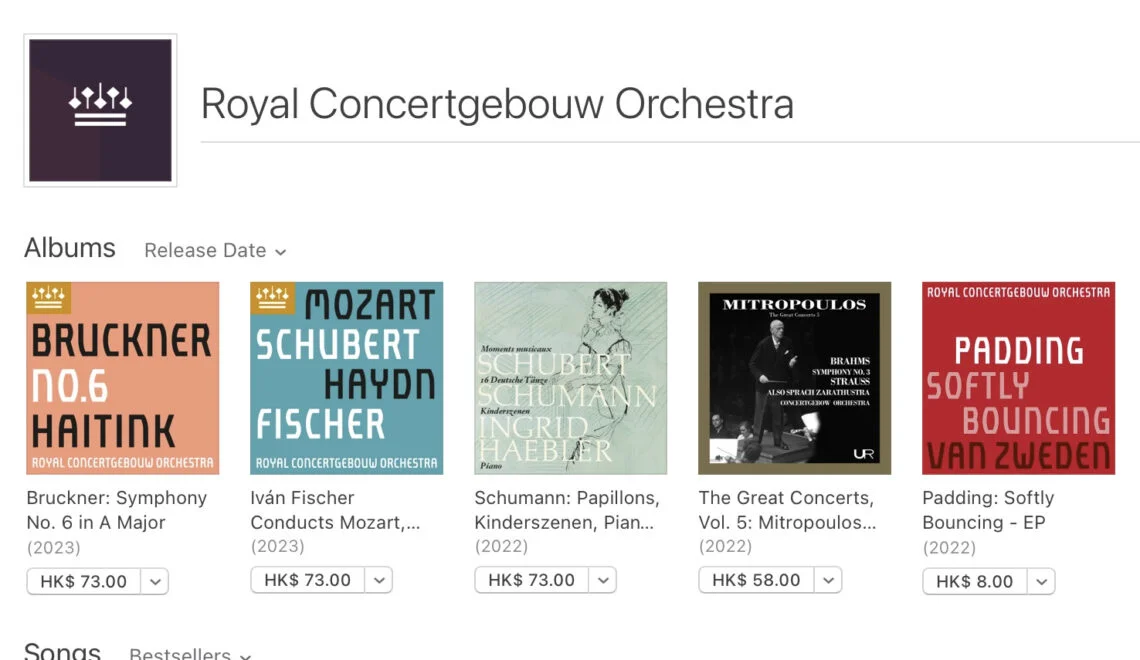Buy The Great Concerts Vol. 5 for HK$ 58.00
This screenshot has height=660, width=1140.
coord(756,580)
